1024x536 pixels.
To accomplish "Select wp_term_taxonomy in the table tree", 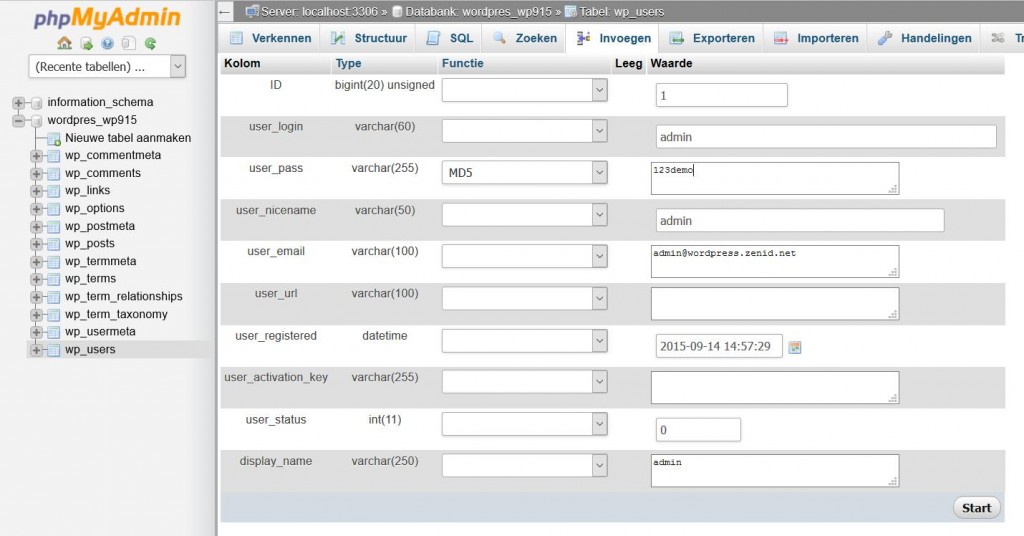I will pyautogui.click(x=116, y=314).
